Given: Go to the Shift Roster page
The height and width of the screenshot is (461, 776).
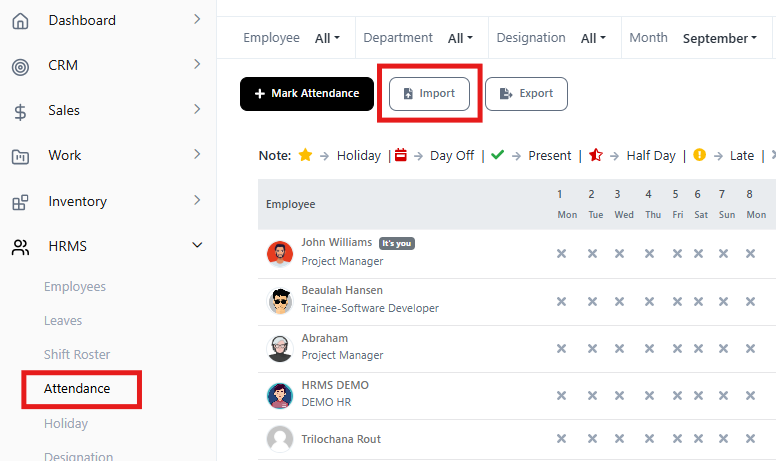Looking at the screenshot, I should (x=77, y=355).
